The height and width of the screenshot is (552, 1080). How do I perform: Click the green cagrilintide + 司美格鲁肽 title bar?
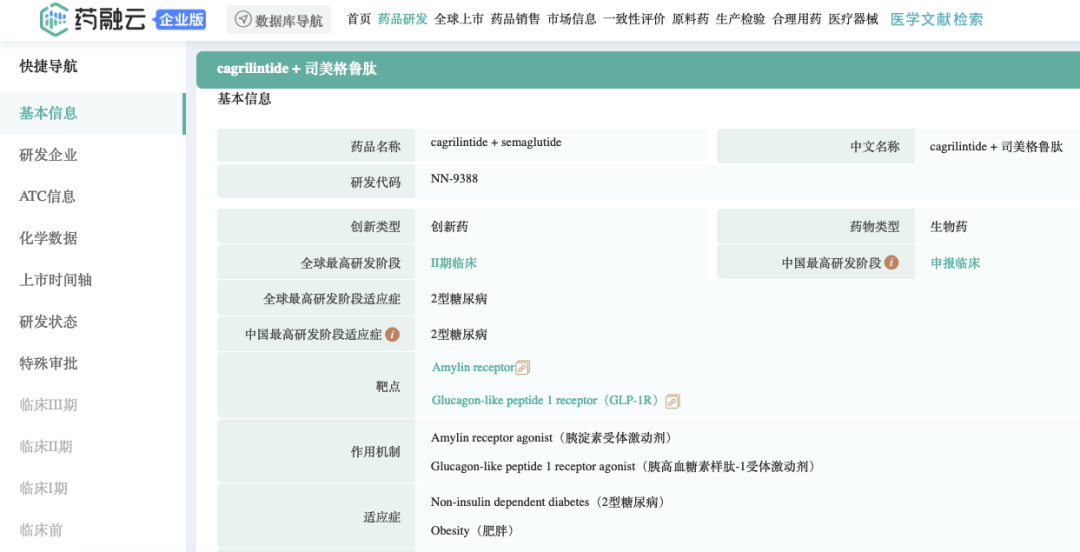(x=638, y=70)
